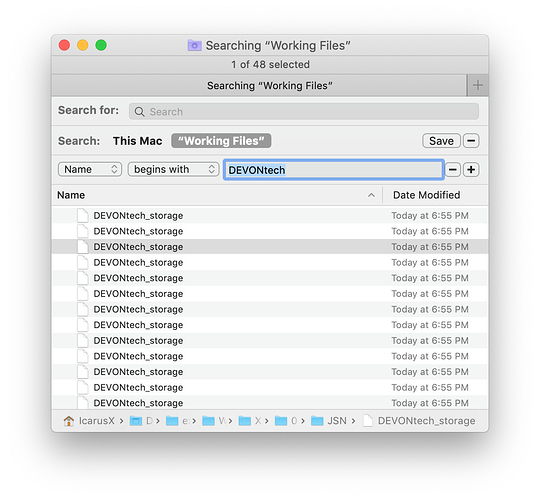The image size is (540, 500).
Task: Add a new search criteria row with plus
Action: click(471, 169)
